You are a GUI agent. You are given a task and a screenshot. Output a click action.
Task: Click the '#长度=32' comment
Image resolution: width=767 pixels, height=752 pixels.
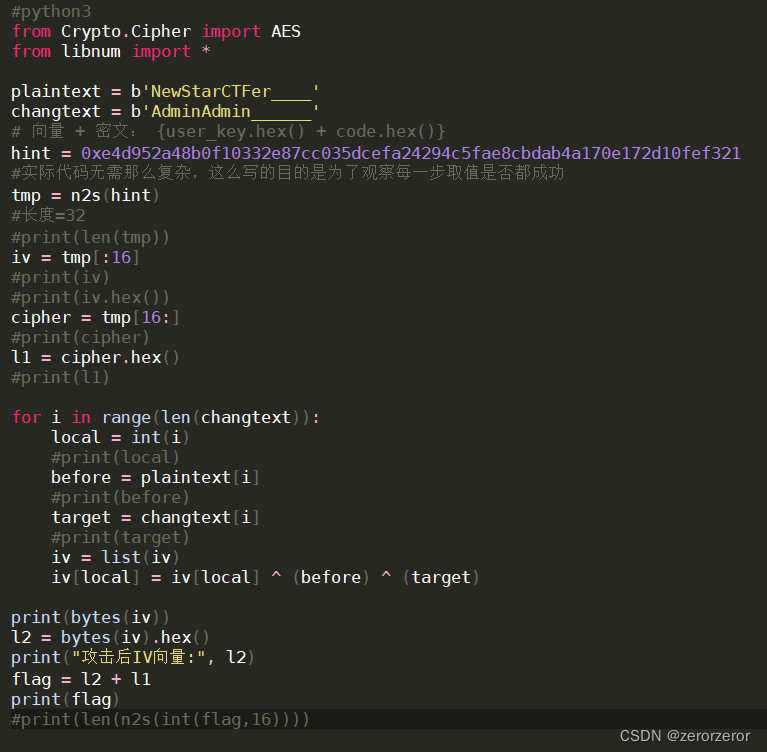tap(48, 215)
